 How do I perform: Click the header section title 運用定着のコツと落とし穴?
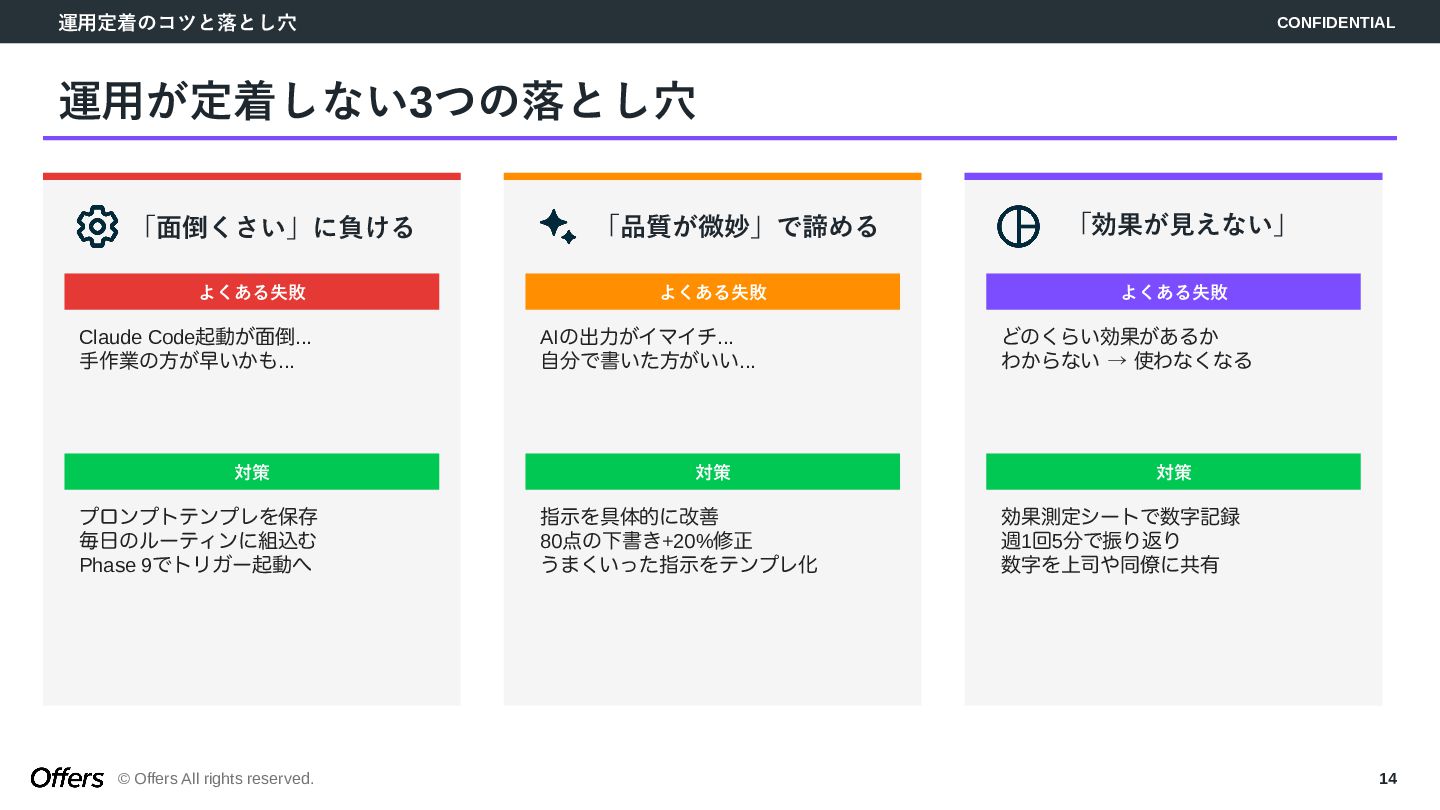(x=177, y=22)
